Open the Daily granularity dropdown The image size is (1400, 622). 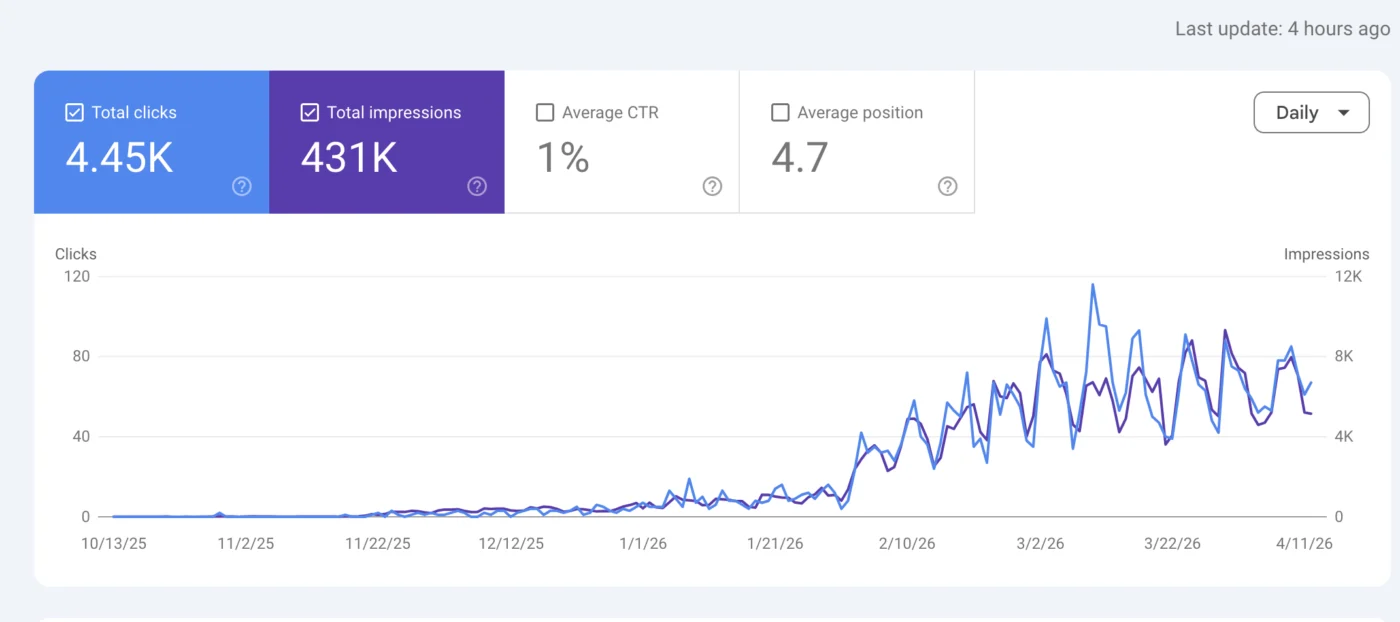click(x=1311, y=113)
